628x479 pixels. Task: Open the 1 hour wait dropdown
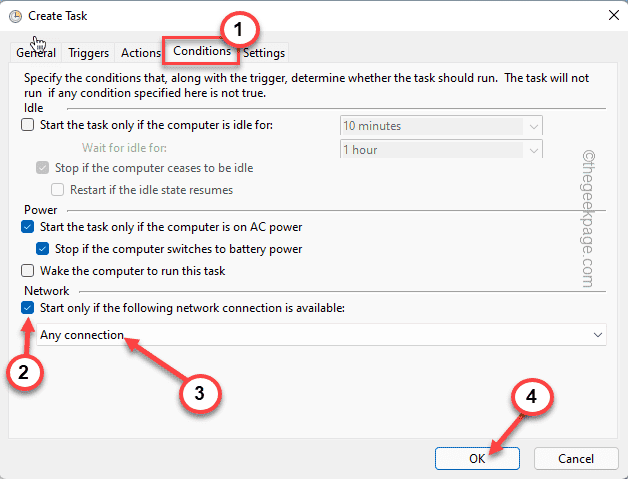[534, 150]
